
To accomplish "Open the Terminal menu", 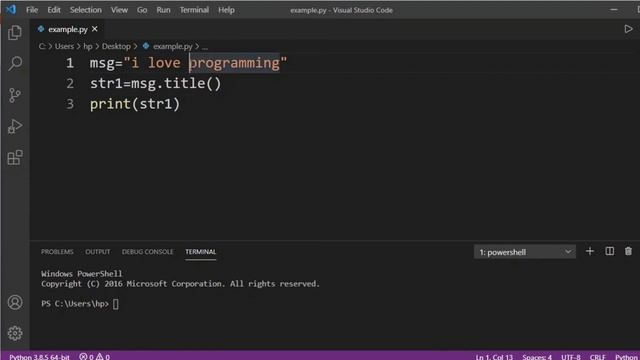I will (194, 10).
